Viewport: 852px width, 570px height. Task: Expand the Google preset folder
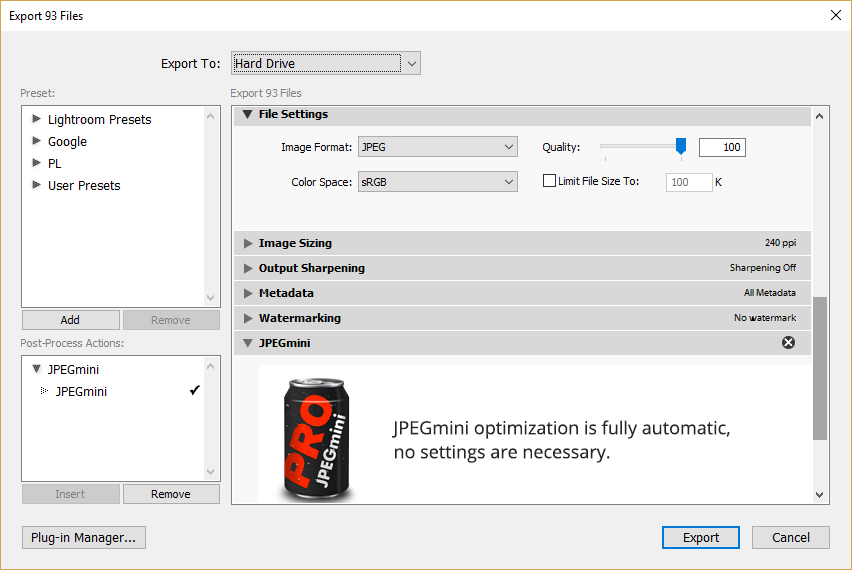coord(36,141)
